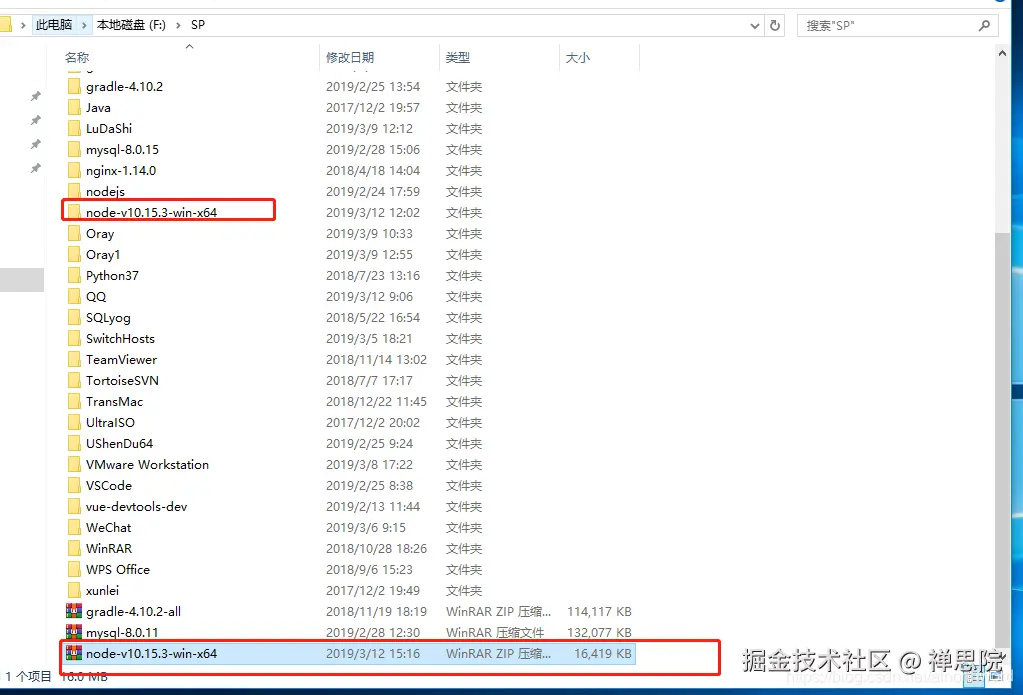Click the search magnifier icon
Image resolution: width=1023 pixels, height=695 pixels.
pyautogui.click(x=984, y=25)
